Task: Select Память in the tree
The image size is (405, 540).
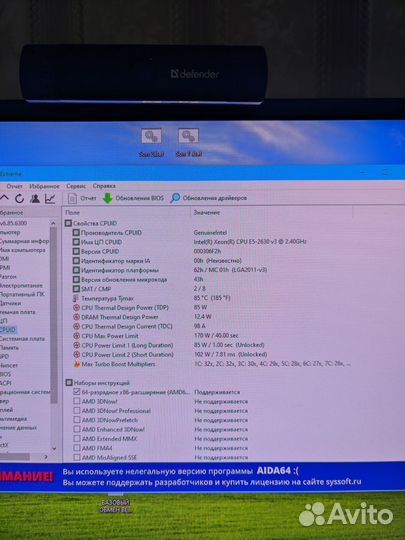Action: (x=10, y=348)
